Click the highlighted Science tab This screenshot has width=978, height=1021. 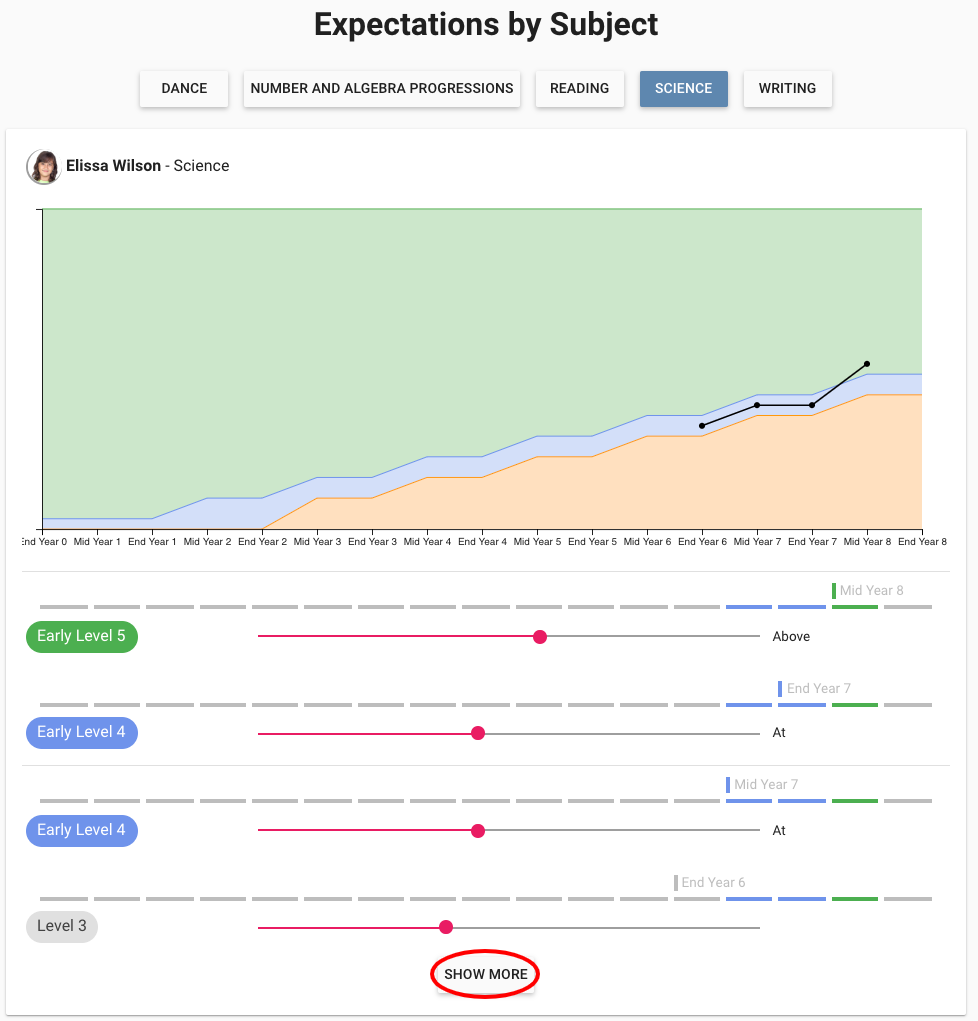(683, 88)
